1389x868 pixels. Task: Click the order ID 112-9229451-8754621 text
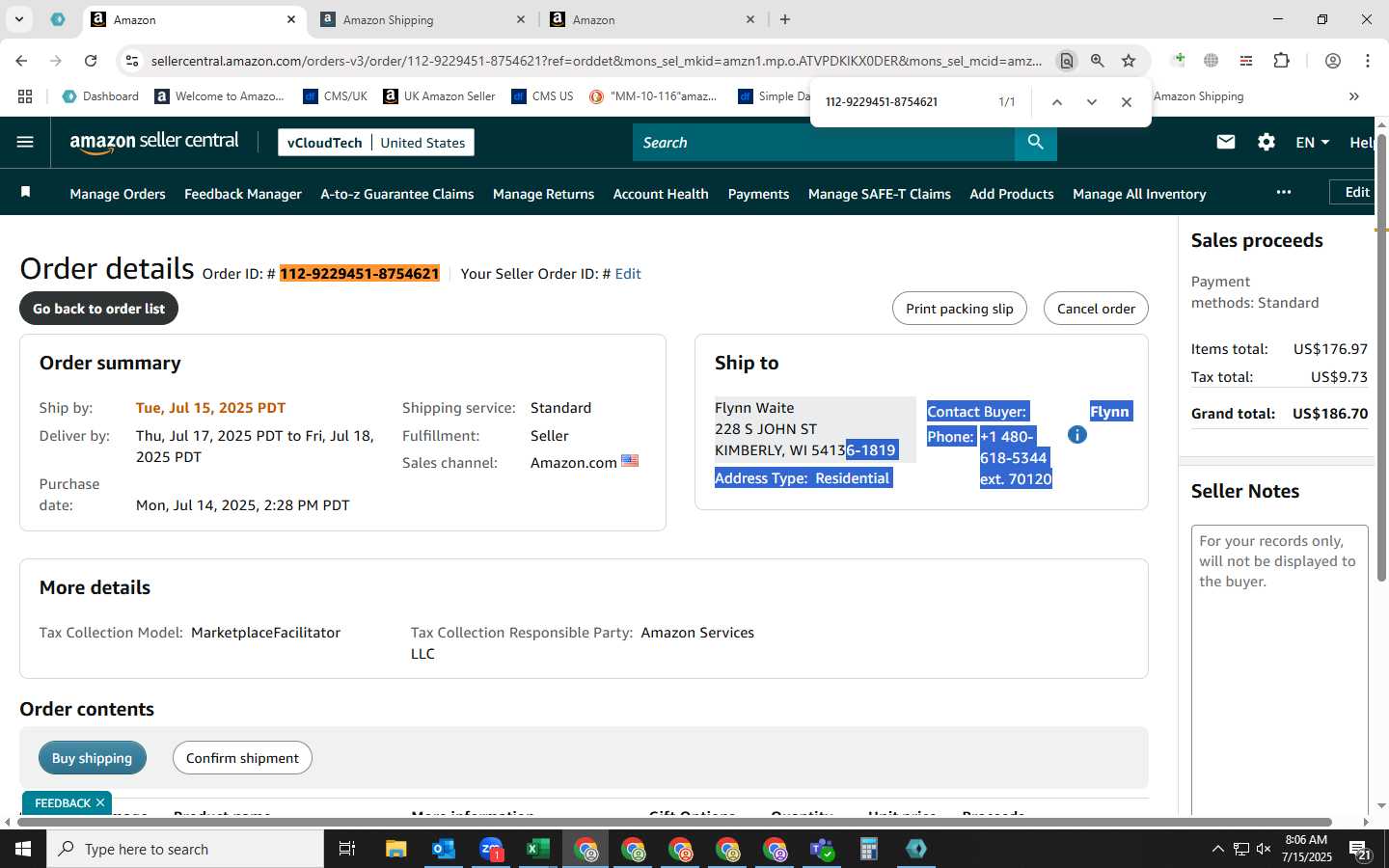(x=360, y=274)
